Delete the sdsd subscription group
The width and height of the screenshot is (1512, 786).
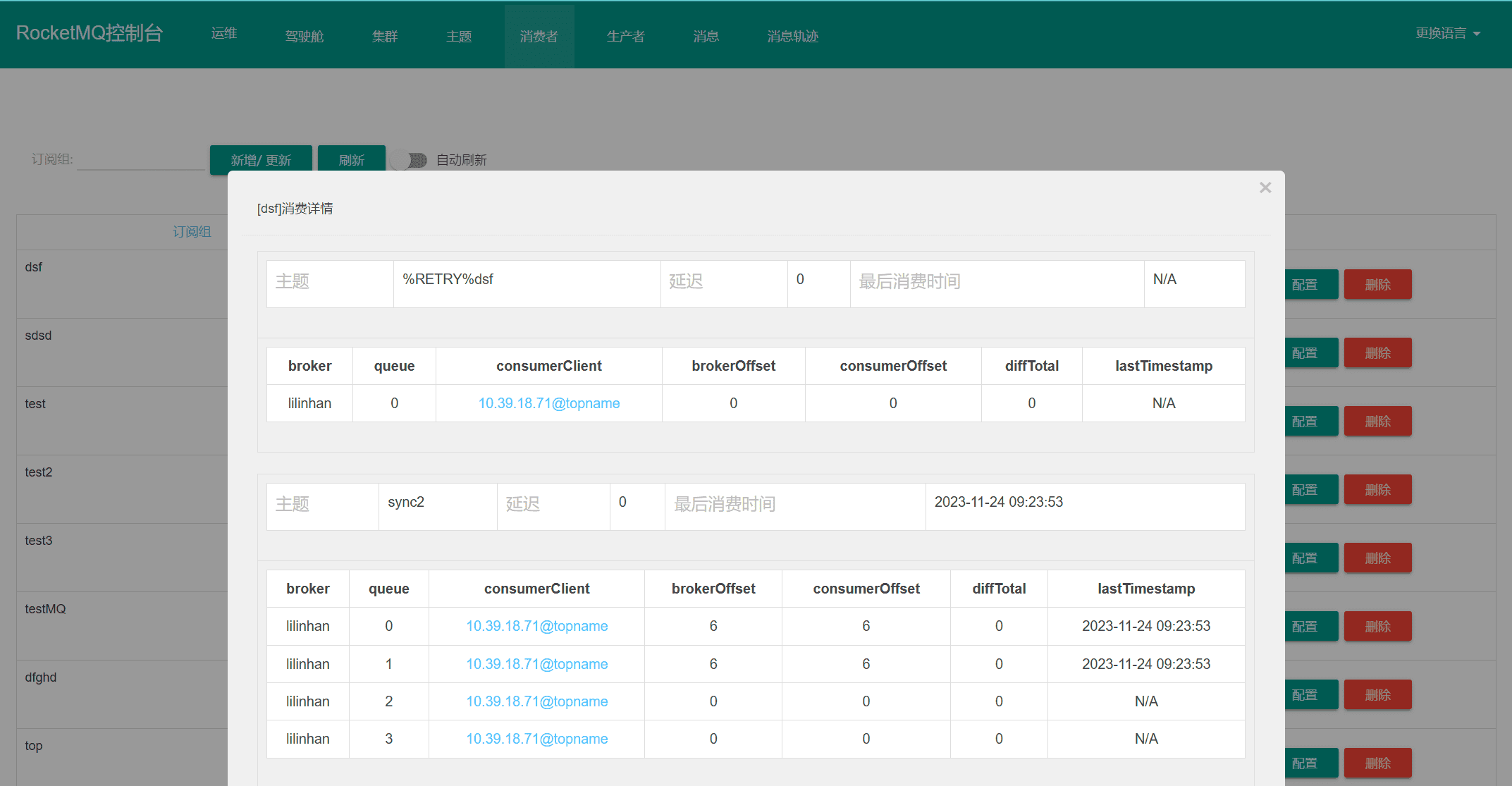[1377, 353]
